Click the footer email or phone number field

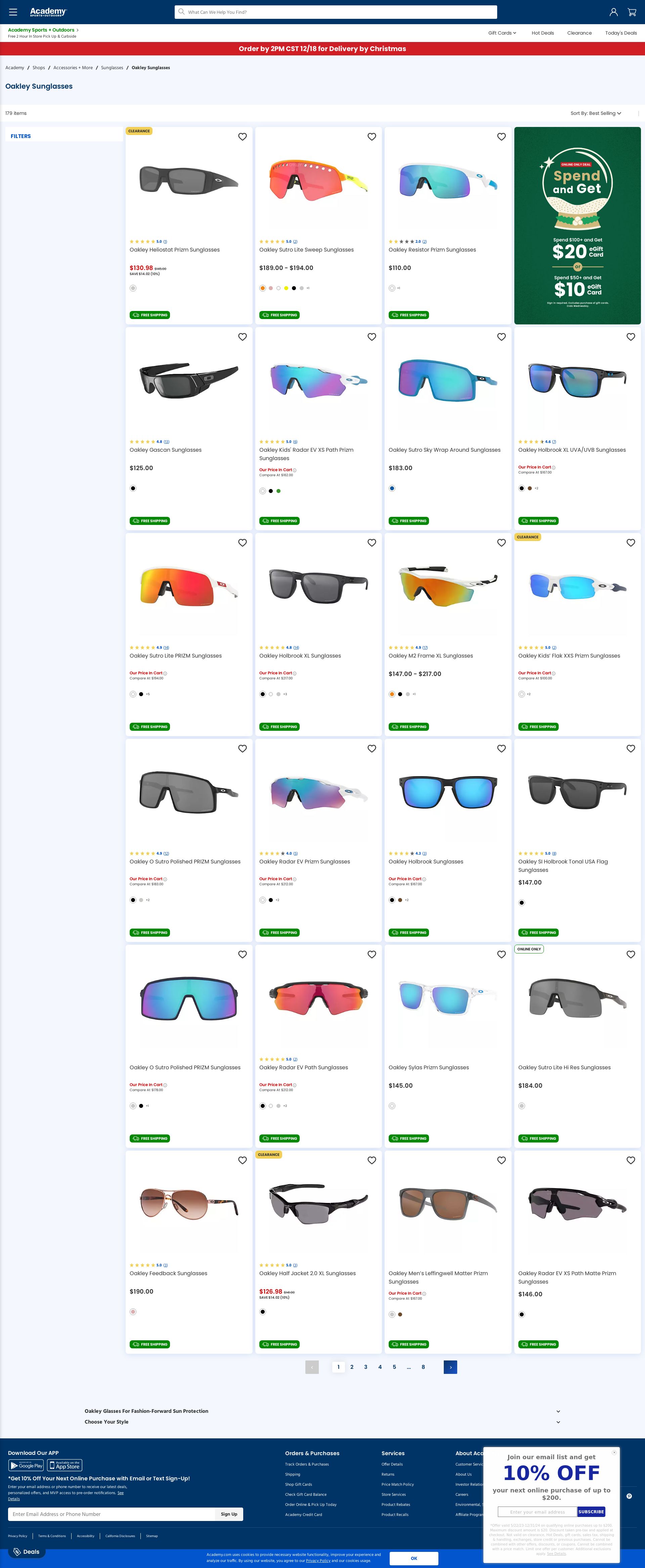pyautogui.click(x=112, y=1514)
